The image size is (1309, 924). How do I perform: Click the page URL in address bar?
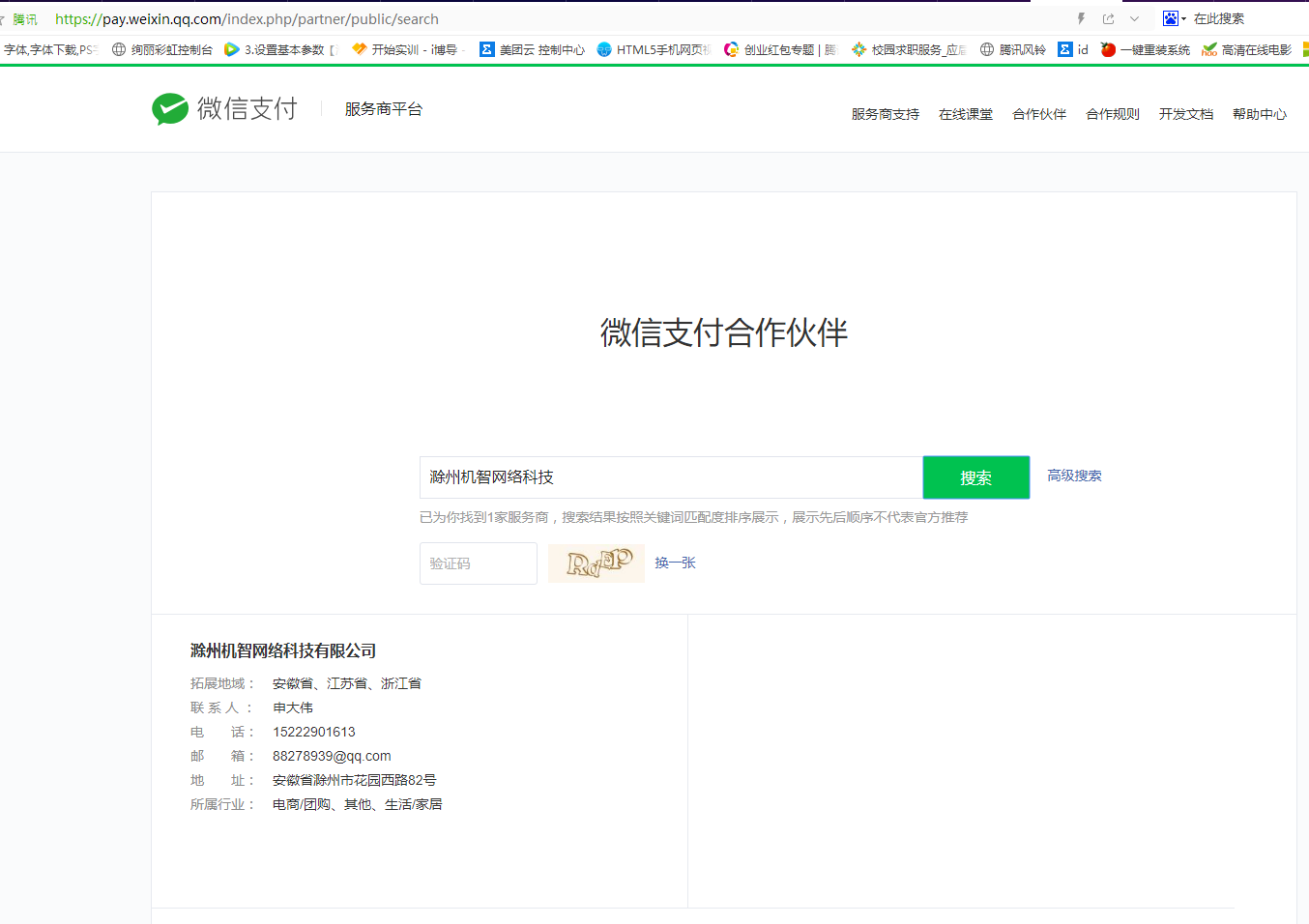[247, 18]
